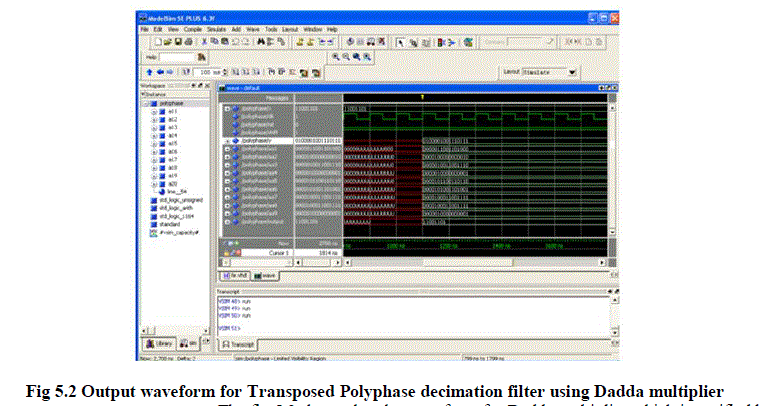Click the Open file toolbar icon

click(x=168, y=43)
